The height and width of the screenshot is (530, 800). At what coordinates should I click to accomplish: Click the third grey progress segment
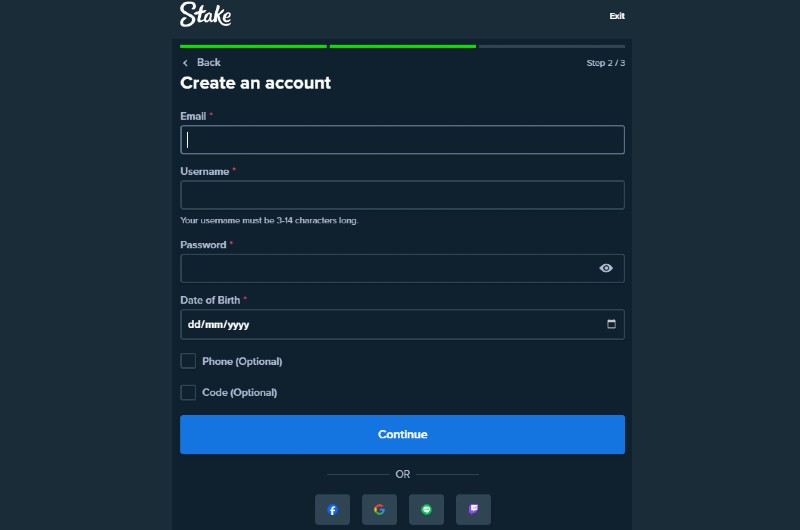point(552,46)
